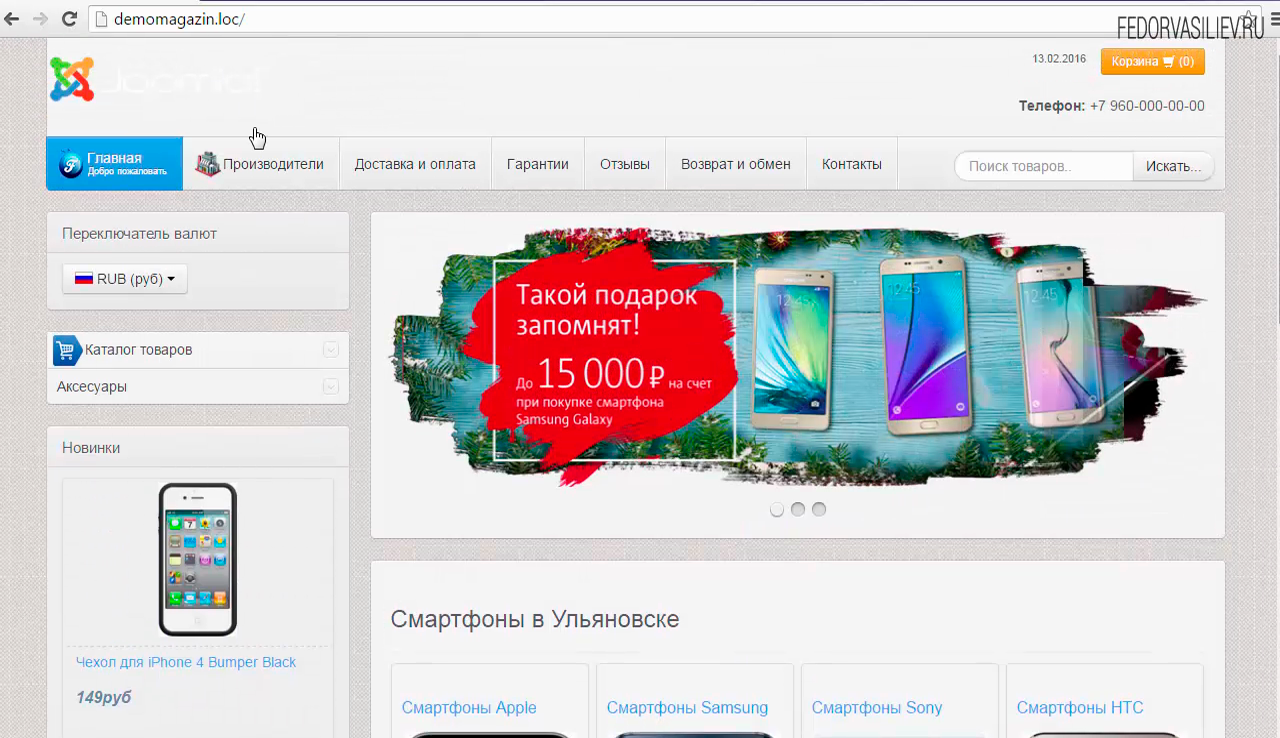Screen dimensions: 1280x738
Task: Reload the page with the refresh icon
Action: pos(70,19)
